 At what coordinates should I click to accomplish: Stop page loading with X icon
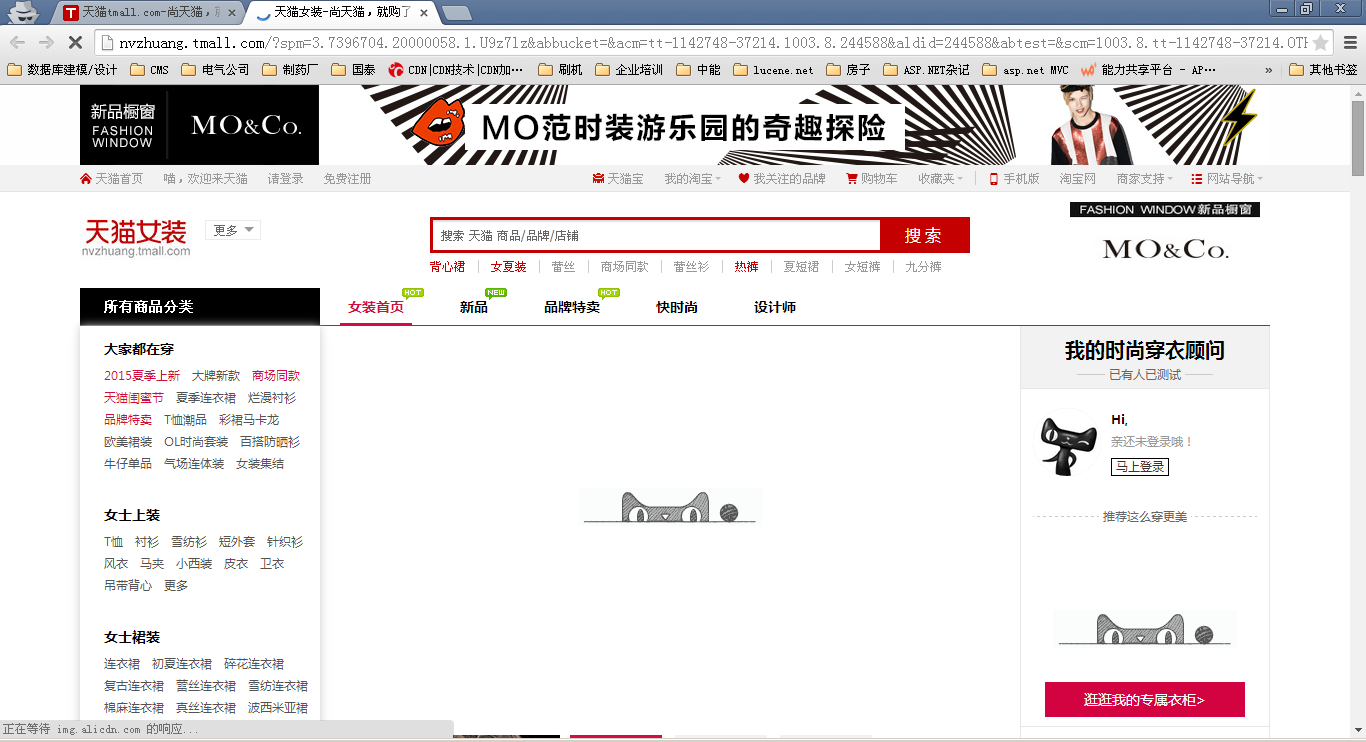click(75, 43)
